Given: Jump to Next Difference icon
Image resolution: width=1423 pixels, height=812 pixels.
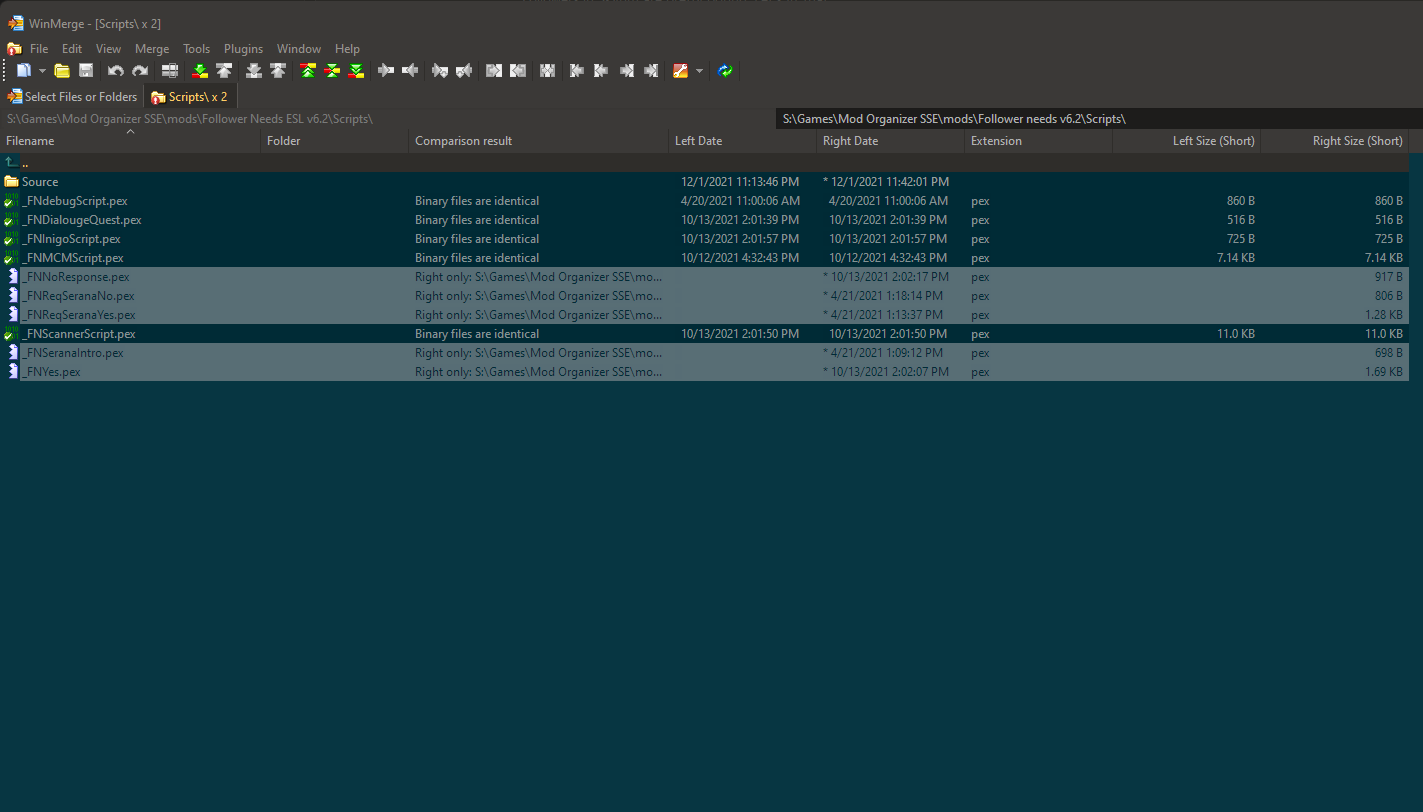Looking at the screenshot, I should (x=199, y=71).
